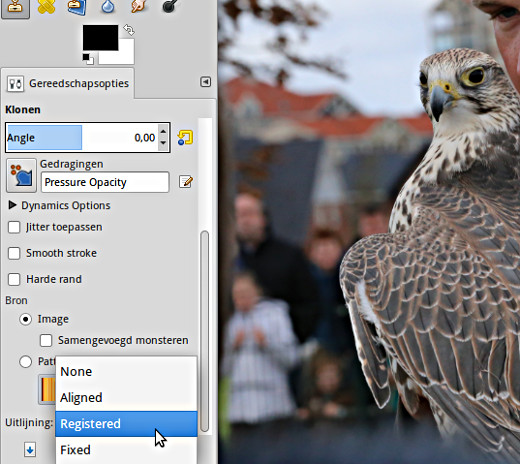Click the Pressure Opacity dynamics field
520x464 pixels.
coord(105,182)
